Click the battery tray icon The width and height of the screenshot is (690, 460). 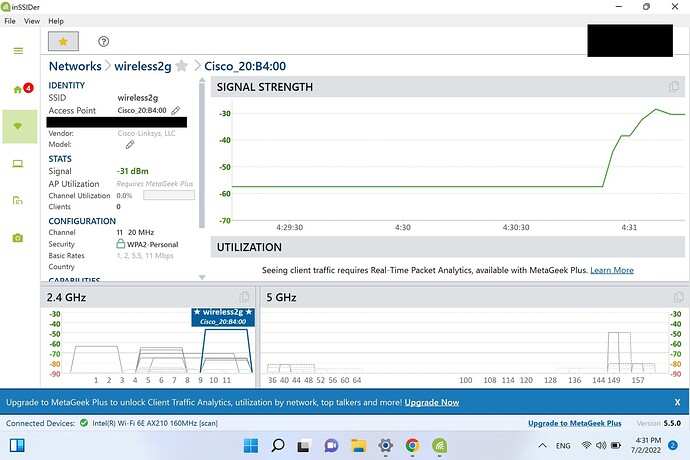click(616, 445)
